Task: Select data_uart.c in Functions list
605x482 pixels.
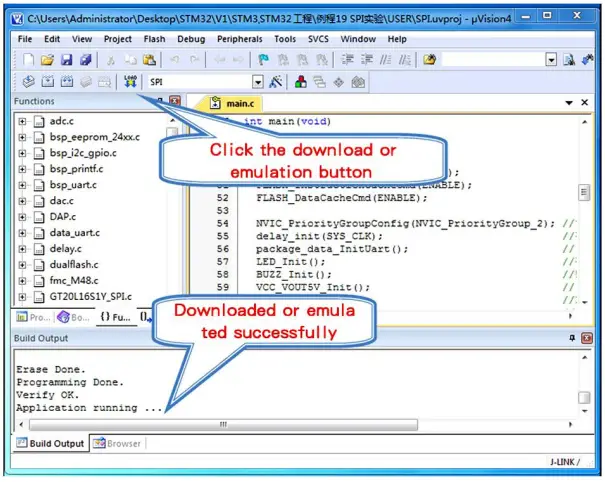Action: [x=74, y=233]
